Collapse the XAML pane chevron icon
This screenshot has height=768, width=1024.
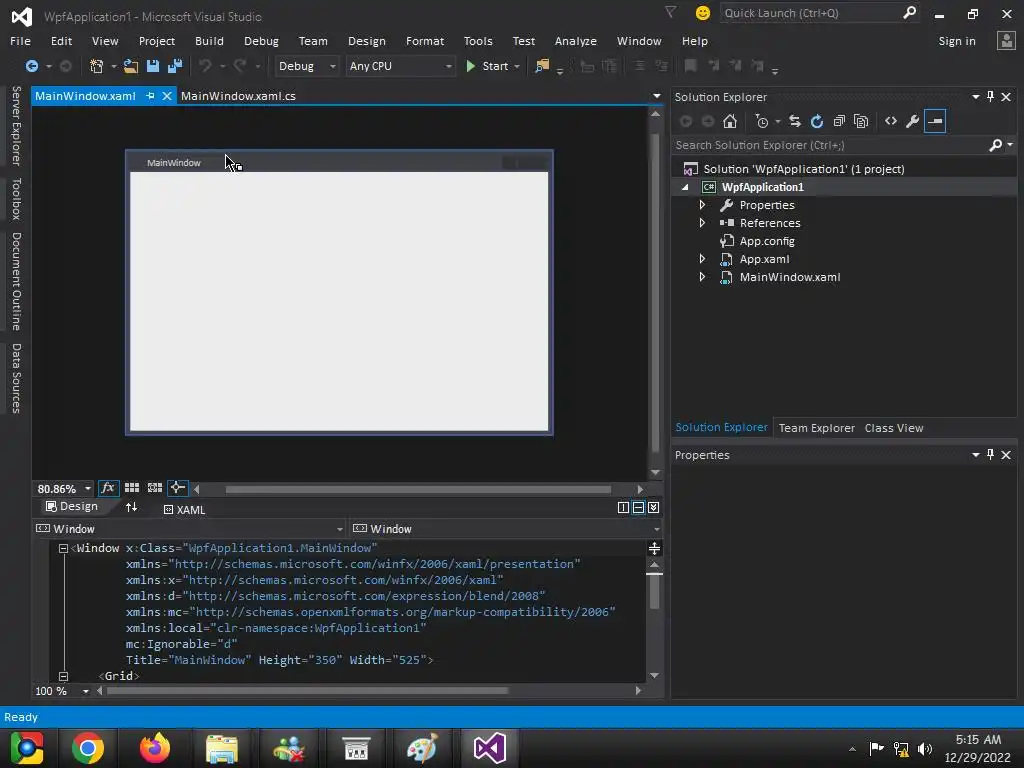654,507
